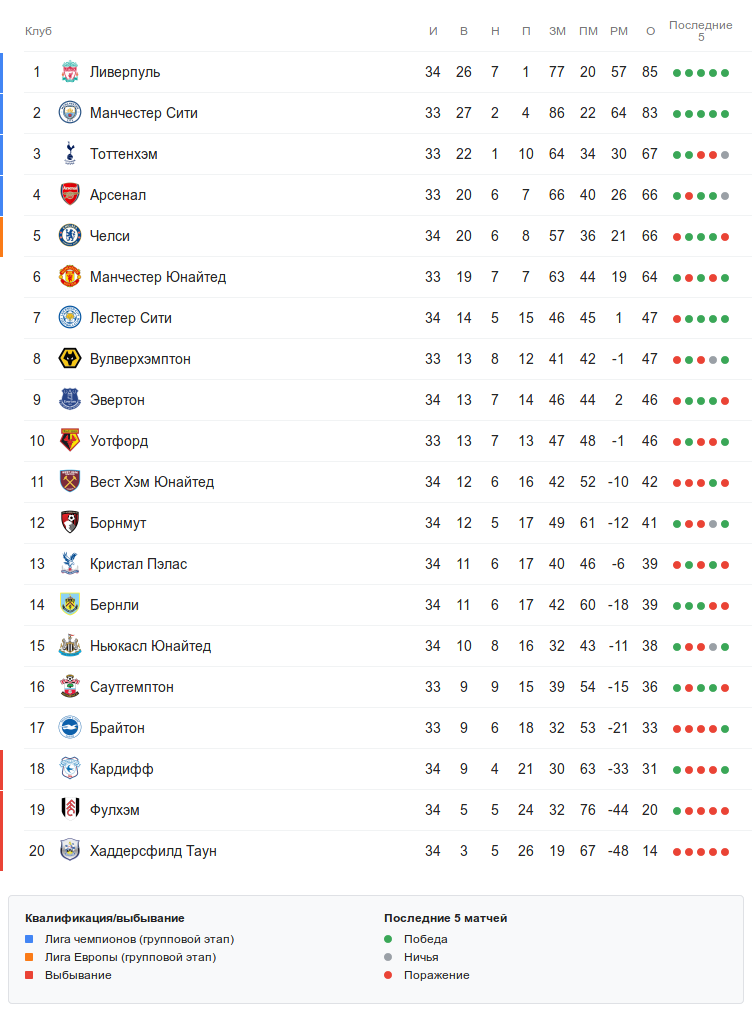The width and height of the screenshot is (752, 1012).
Task: Click the Последние 5 column header
Action: [x=700, y=31]
